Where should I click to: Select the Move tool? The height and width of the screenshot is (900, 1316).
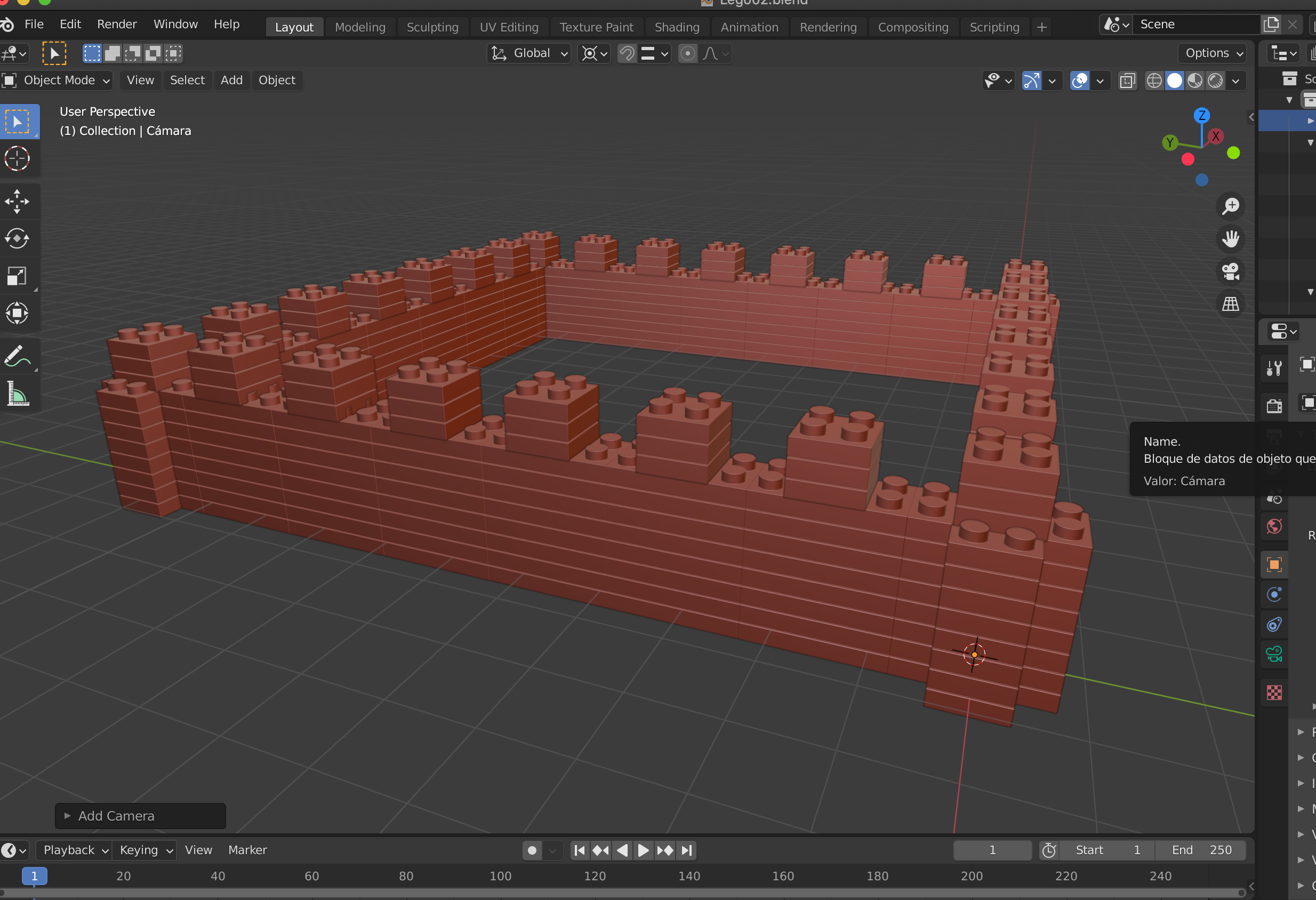coord(17,202)
